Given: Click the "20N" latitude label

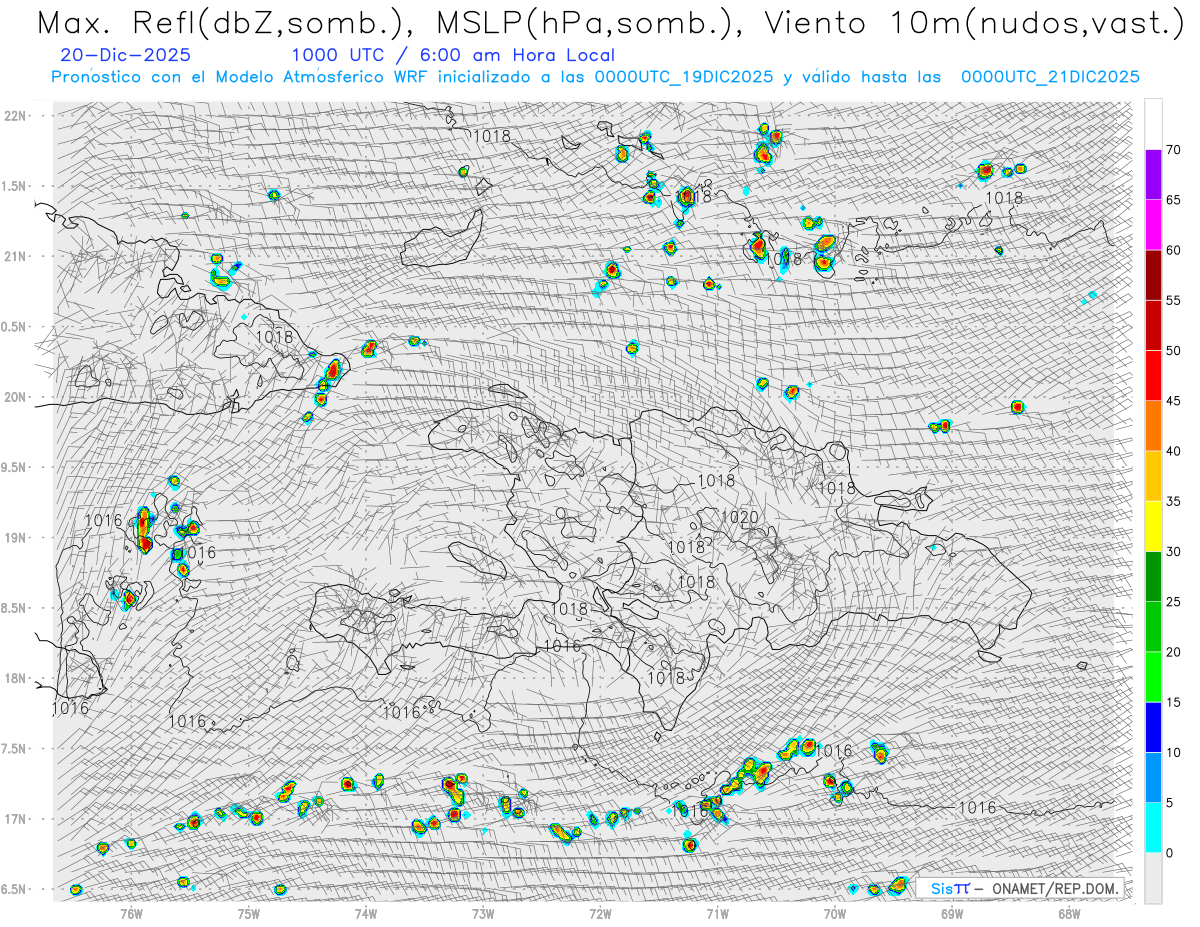Looking at the screenshot, I should coord(16,397).
